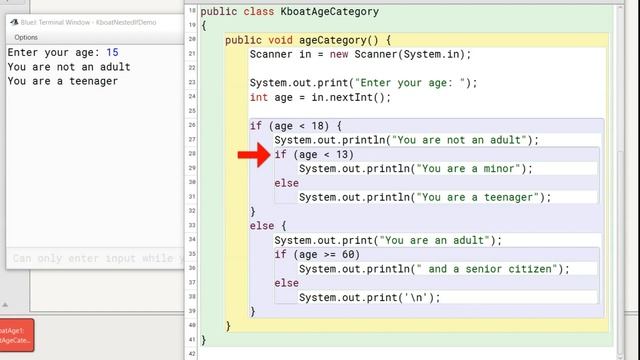Image resolution: width=640 pixels, height=360 pixels.
Task: Click the line "int age = in.nextInt();"
Action: coord(320,98)
